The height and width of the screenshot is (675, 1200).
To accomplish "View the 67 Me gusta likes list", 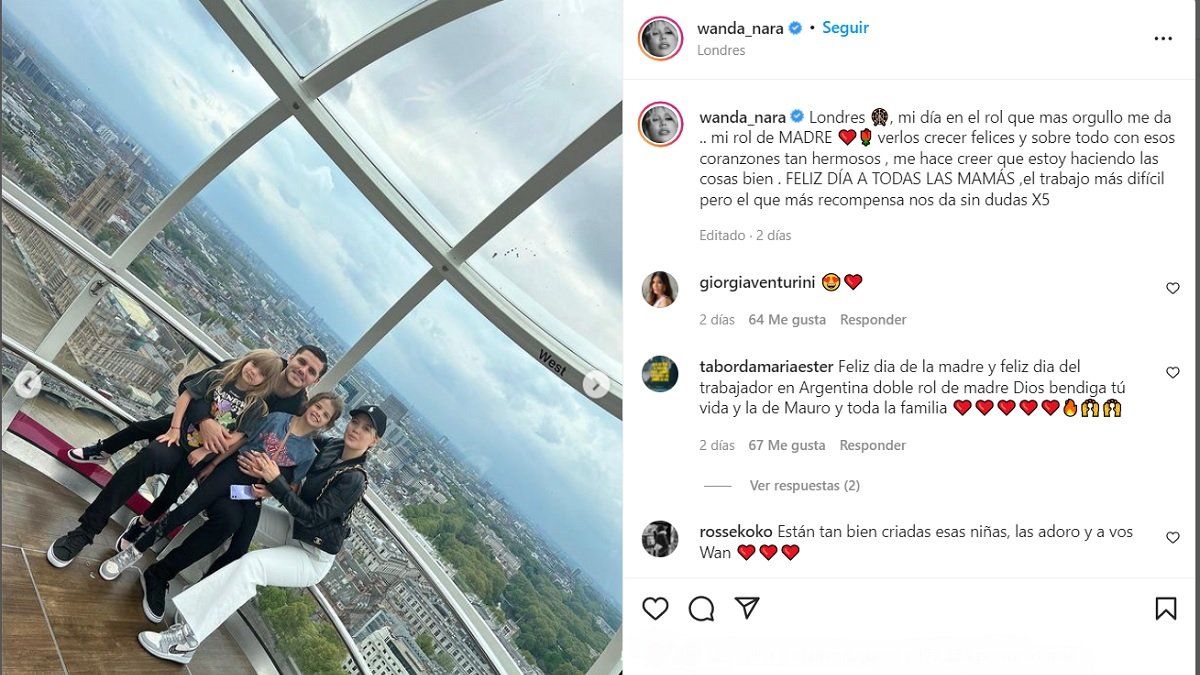I will pyautogui.click(x=787, y=445).
